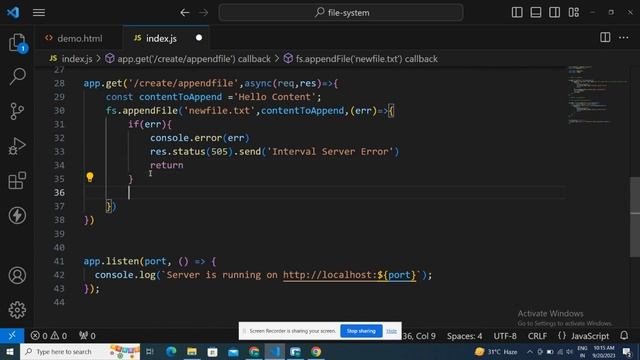Click line number 30 in the gutter
640x360 pixels.
click(59, 110)
